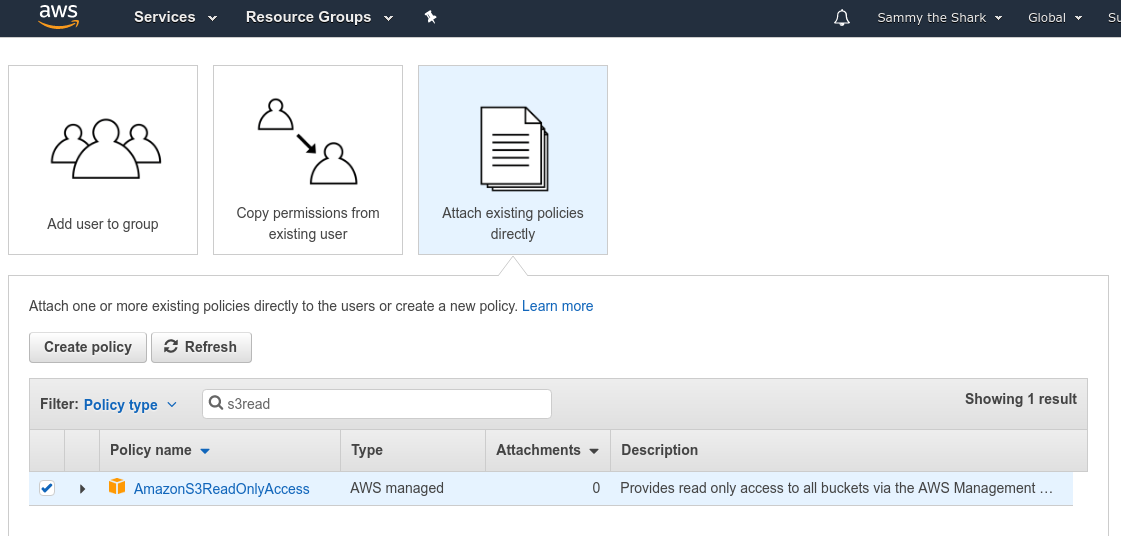Sort by the Attachments column
The width and height of the screenshot is (1121, 536).
point(548,450)
